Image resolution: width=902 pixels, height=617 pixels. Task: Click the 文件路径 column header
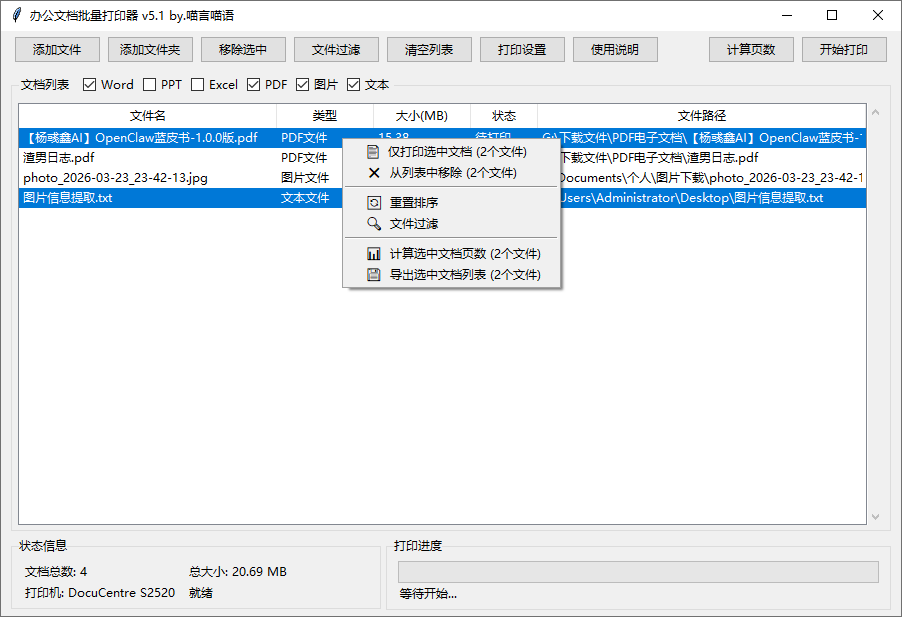pos(701,116)
